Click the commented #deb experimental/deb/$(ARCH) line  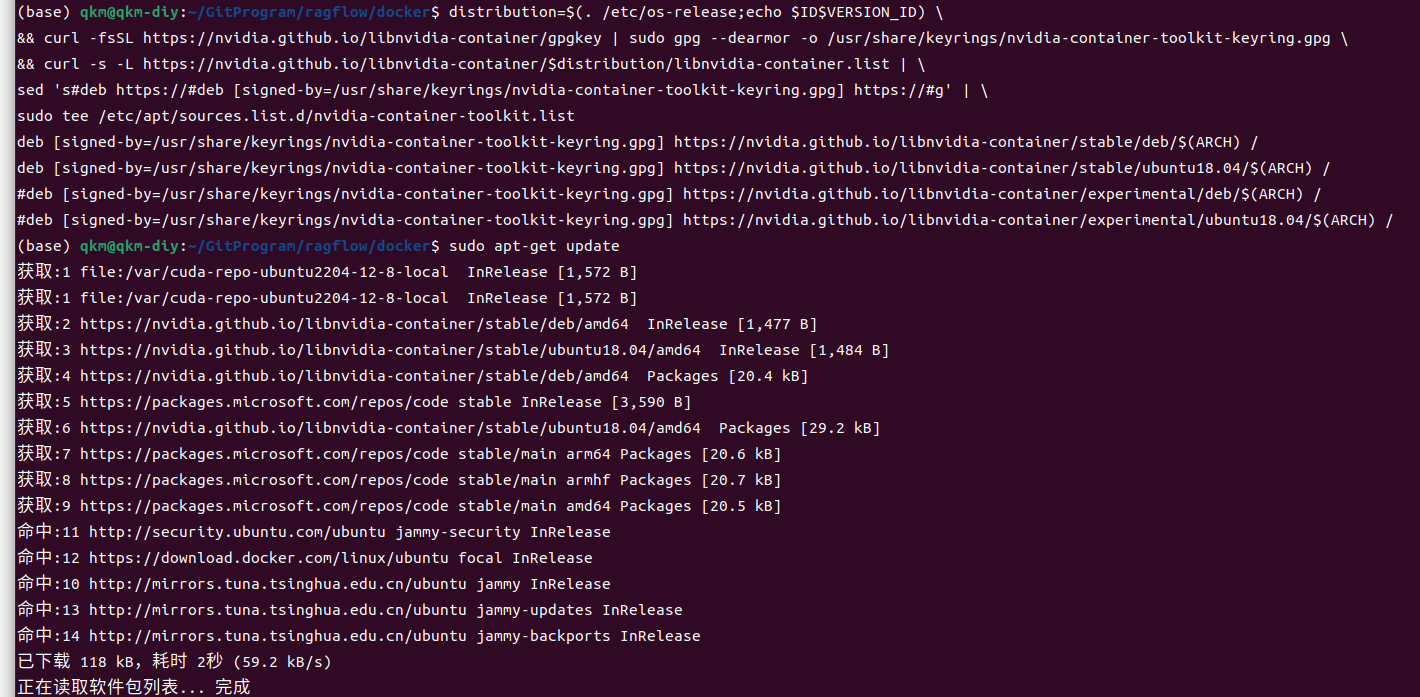669,195
